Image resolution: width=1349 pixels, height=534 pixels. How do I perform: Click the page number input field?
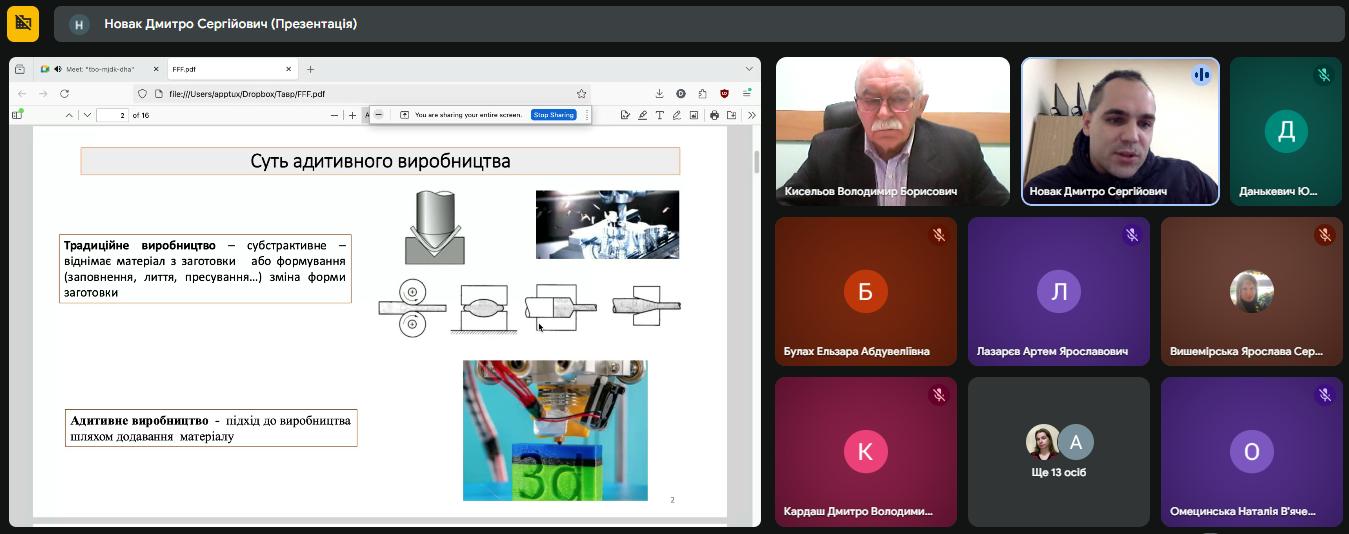tap(112, 115)
